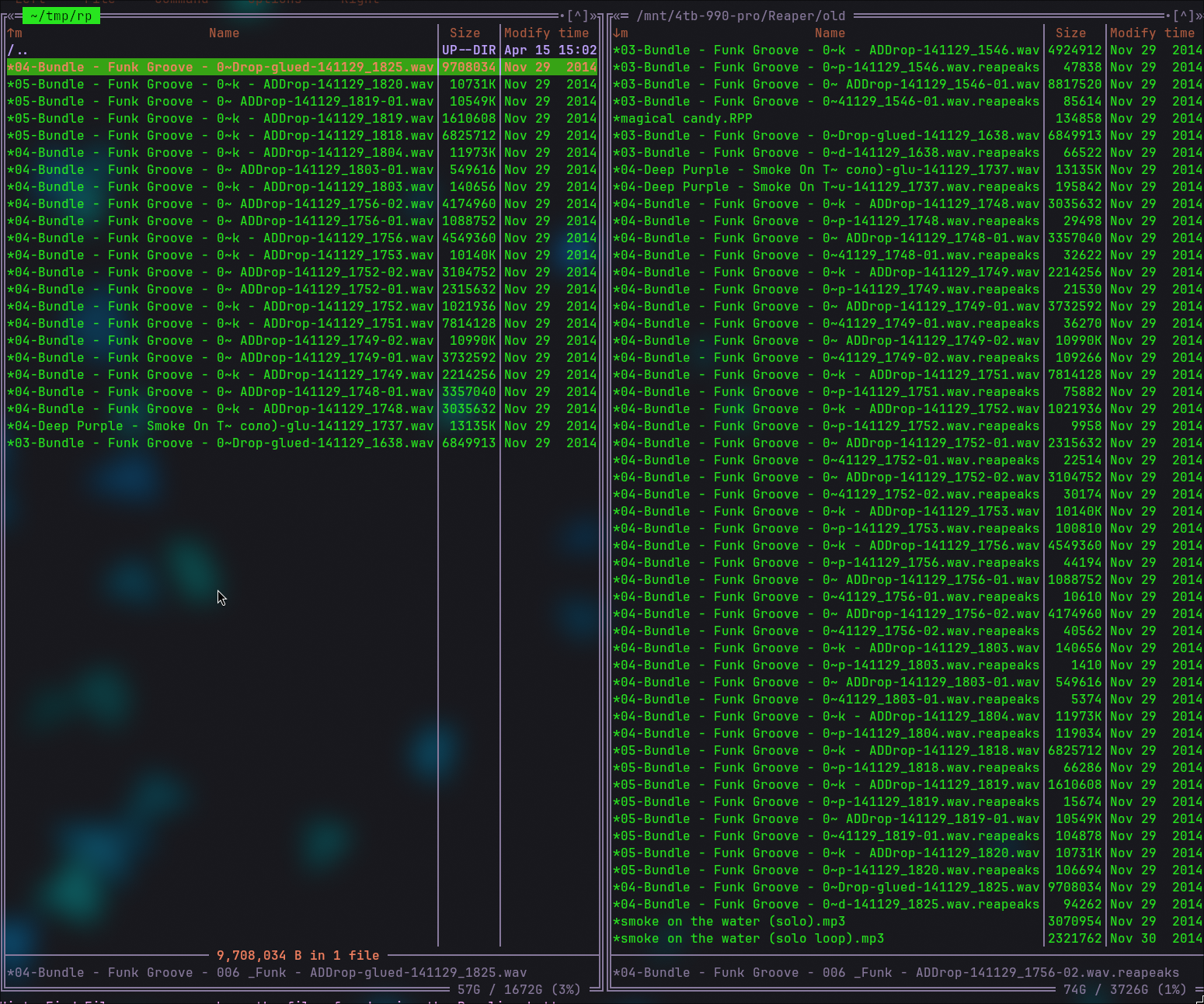Open left panel history list [^] button
This screenshot has width=1204, height=1004.
click(x=577, y=16)
